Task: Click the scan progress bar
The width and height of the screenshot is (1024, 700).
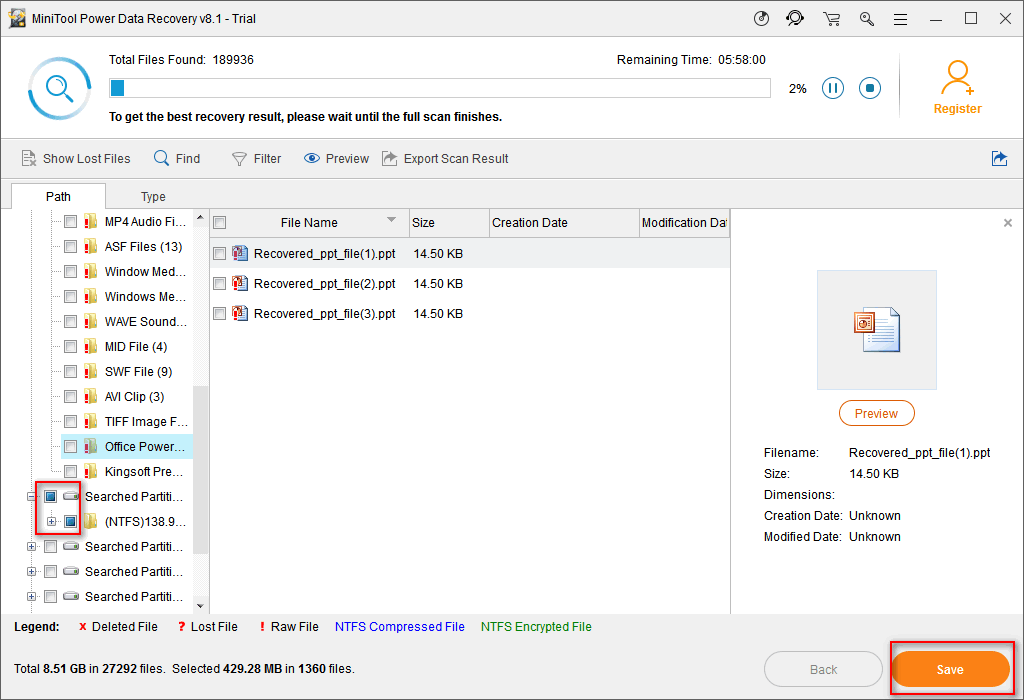Action: (440, 88)
